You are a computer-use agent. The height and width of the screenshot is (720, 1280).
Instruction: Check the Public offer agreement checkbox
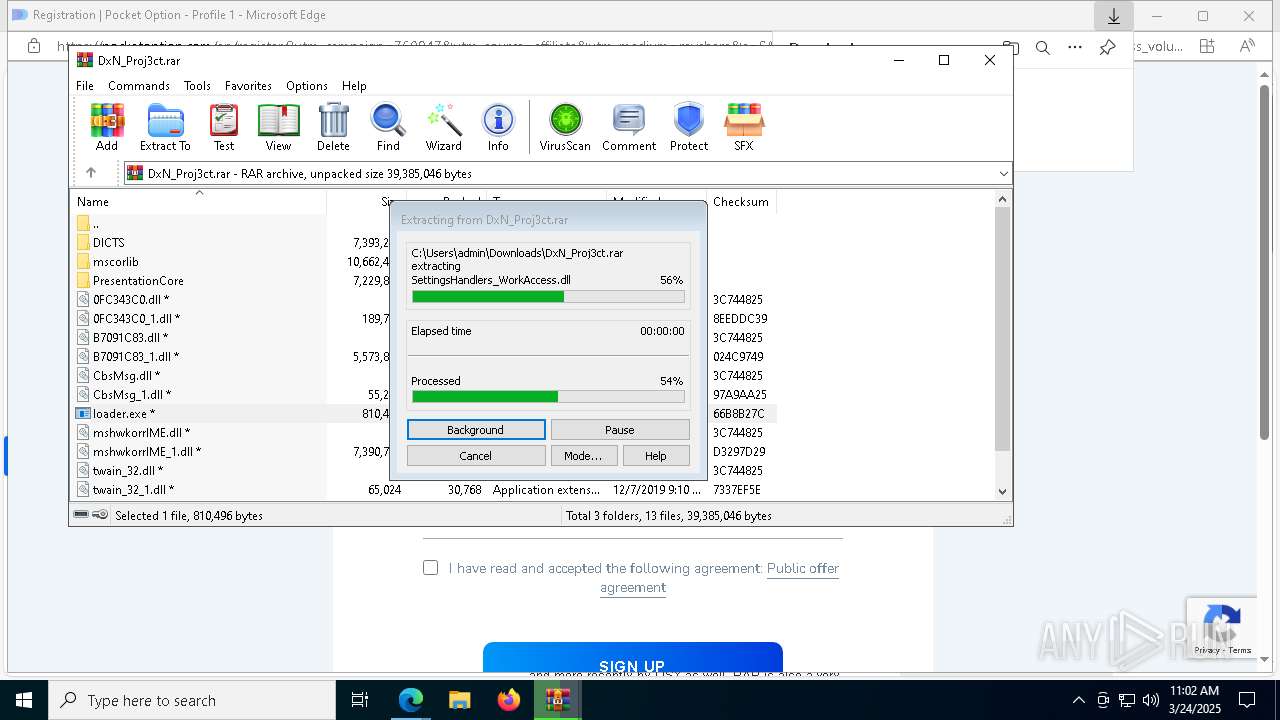click(431, 568)
